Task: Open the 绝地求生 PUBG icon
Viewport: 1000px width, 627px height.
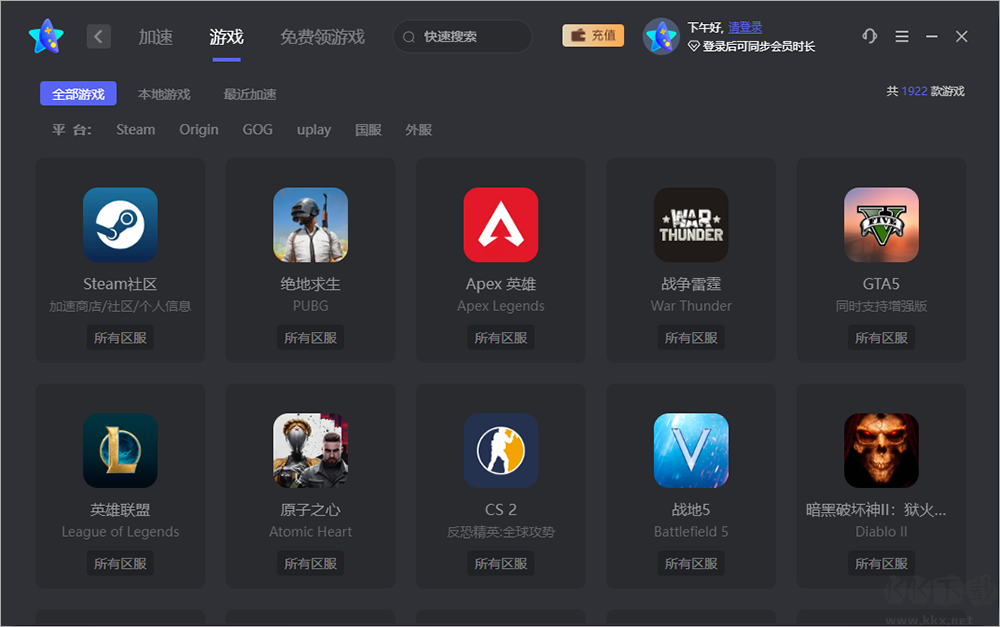Action: [x=311, y=225]
